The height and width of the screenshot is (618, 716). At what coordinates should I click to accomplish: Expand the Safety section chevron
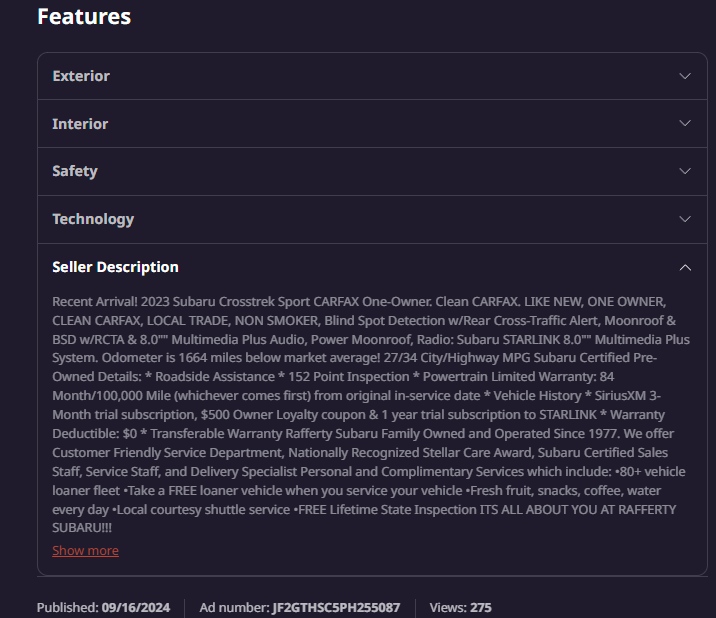tap(684, 171)
